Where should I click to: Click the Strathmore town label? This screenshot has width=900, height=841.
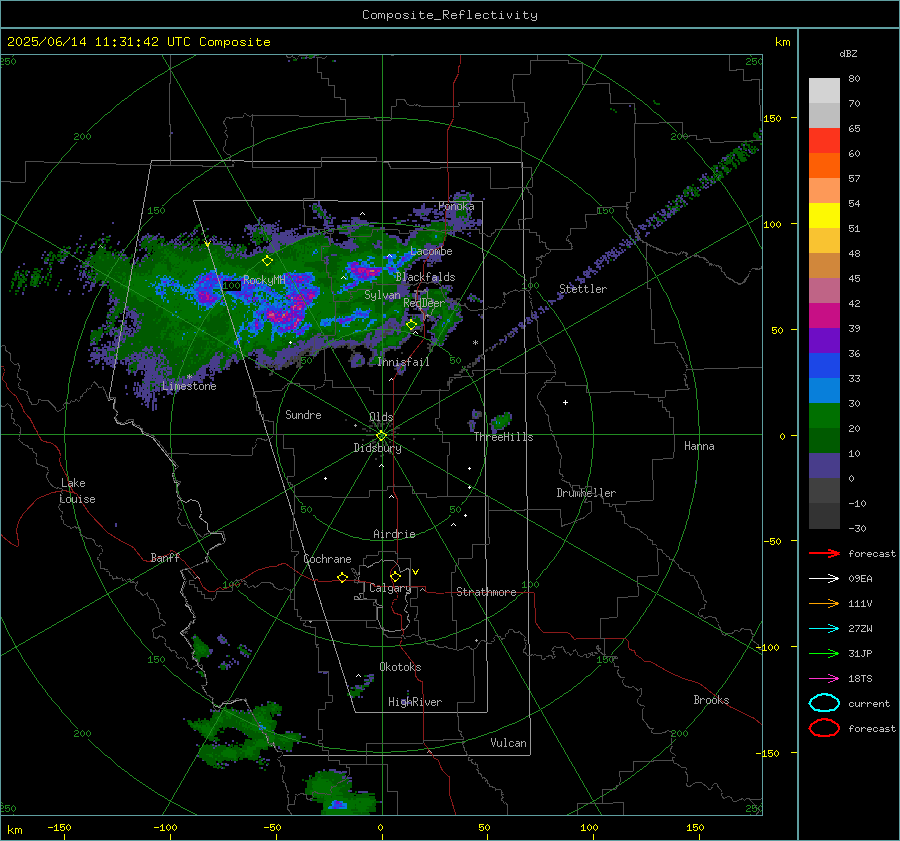click(x=486, y=592)
